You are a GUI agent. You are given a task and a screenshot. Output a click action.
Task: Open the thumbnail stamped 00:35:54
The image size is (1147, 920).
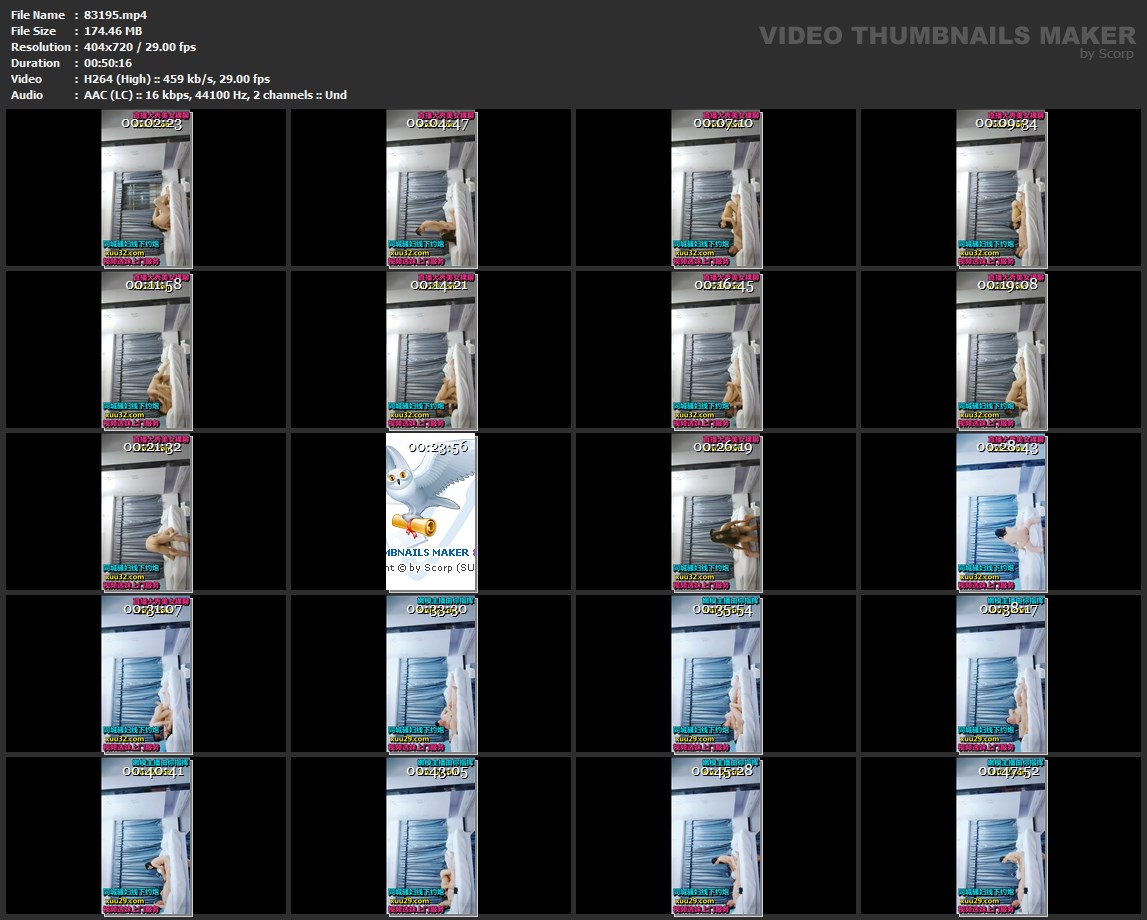click(716, 674)
